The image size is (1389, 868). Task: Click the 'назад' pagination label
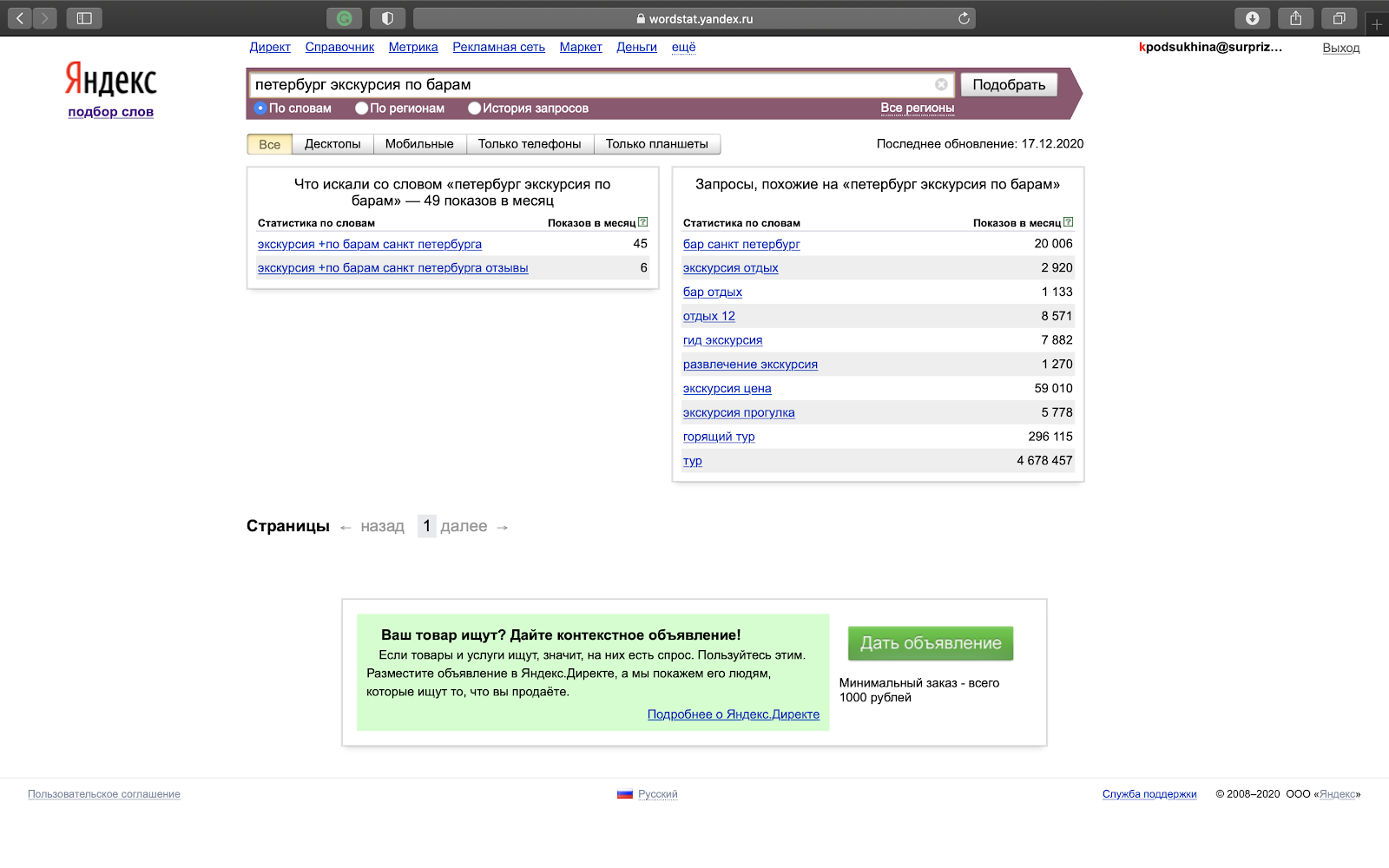coord(383,526)
